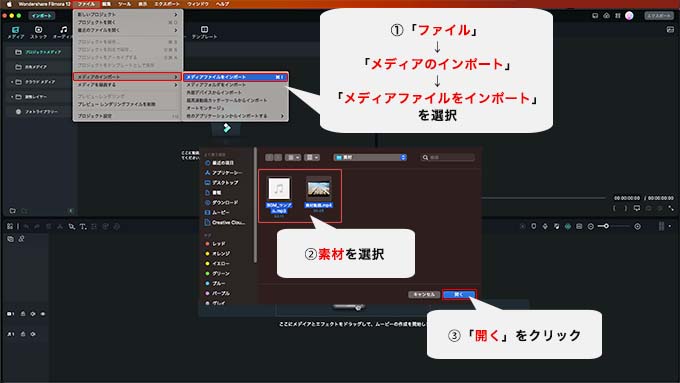Open the メディア tab in the top toolbar
The width and height of the screenshot is (680, 383).
tap(16, 33)
